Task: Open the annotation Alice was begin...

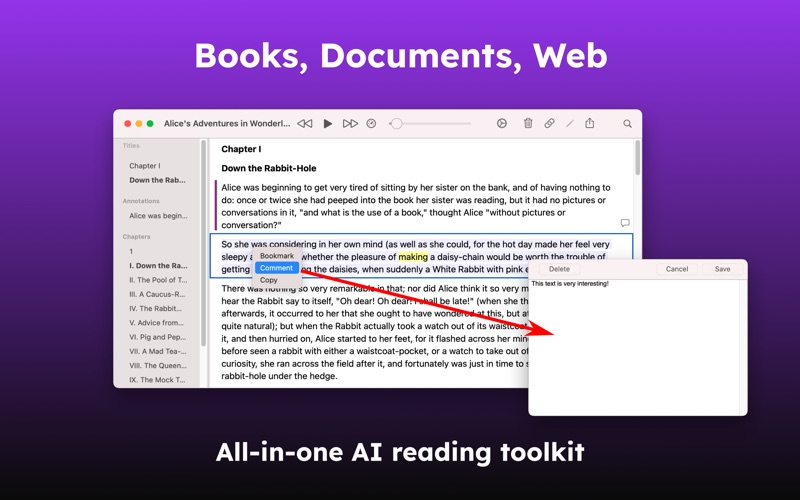Action: [x=158, y=216]
